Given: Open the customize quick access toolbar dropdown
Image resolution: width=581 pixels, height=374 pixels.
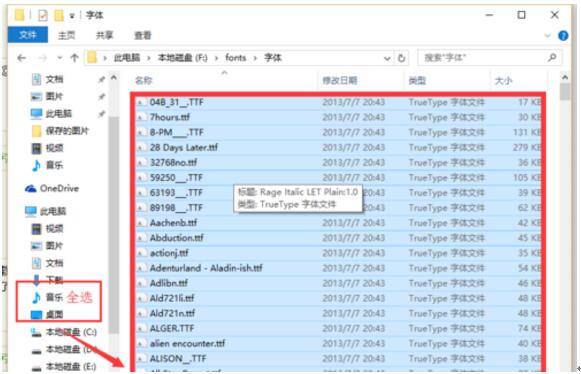Looking at the screenshot, I should (72, 16).
